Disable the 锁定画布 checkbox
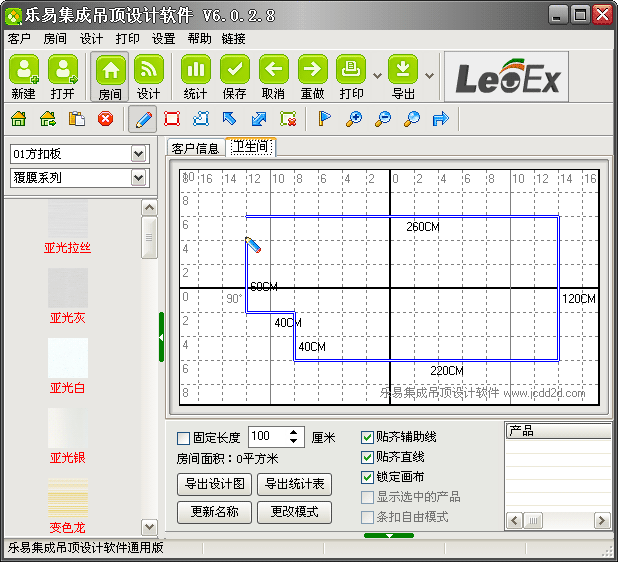 pyautogui.click(x=367, y=477)
